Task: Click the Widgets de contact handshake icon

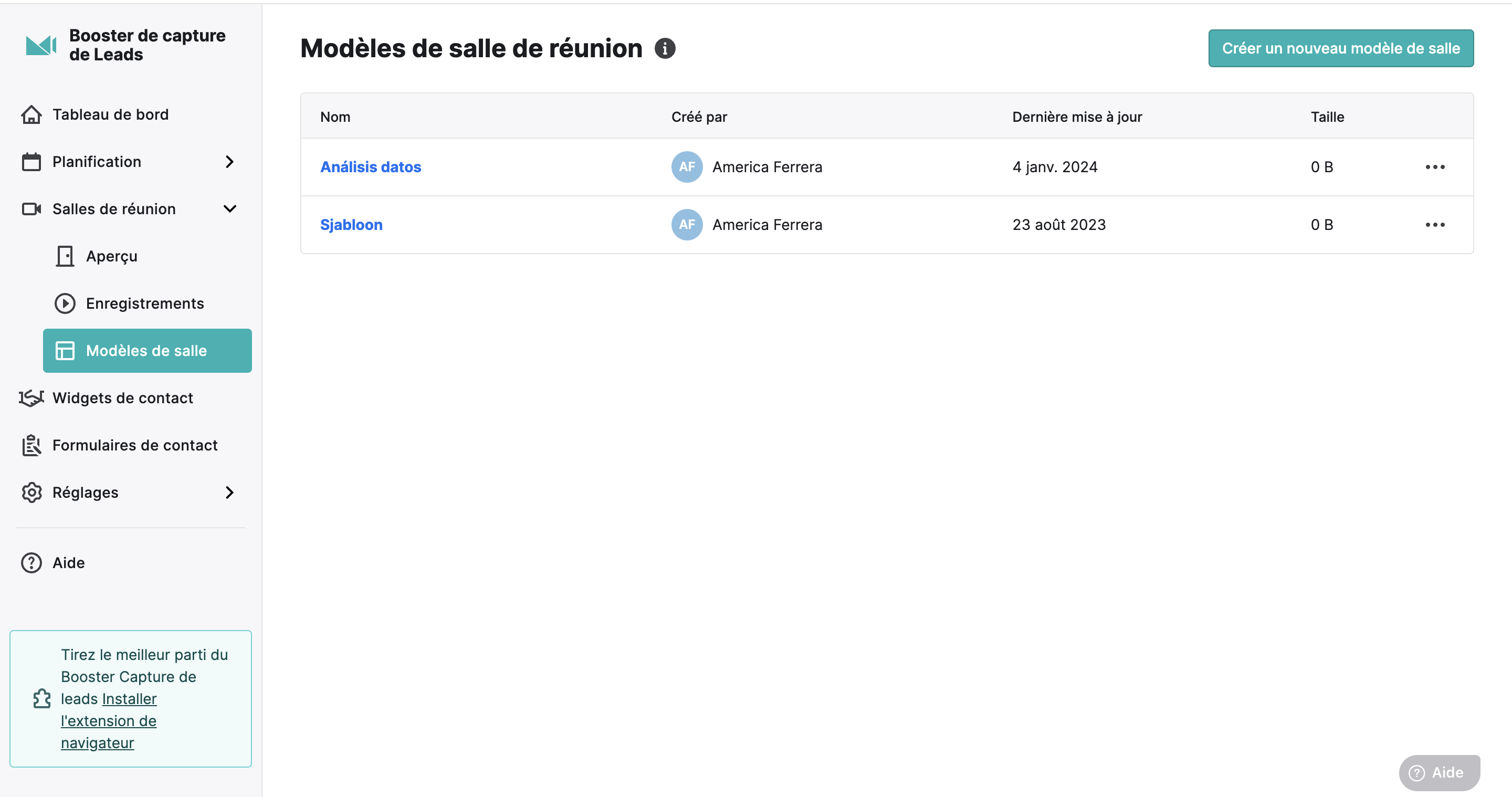Action: [x=31, y=398]
